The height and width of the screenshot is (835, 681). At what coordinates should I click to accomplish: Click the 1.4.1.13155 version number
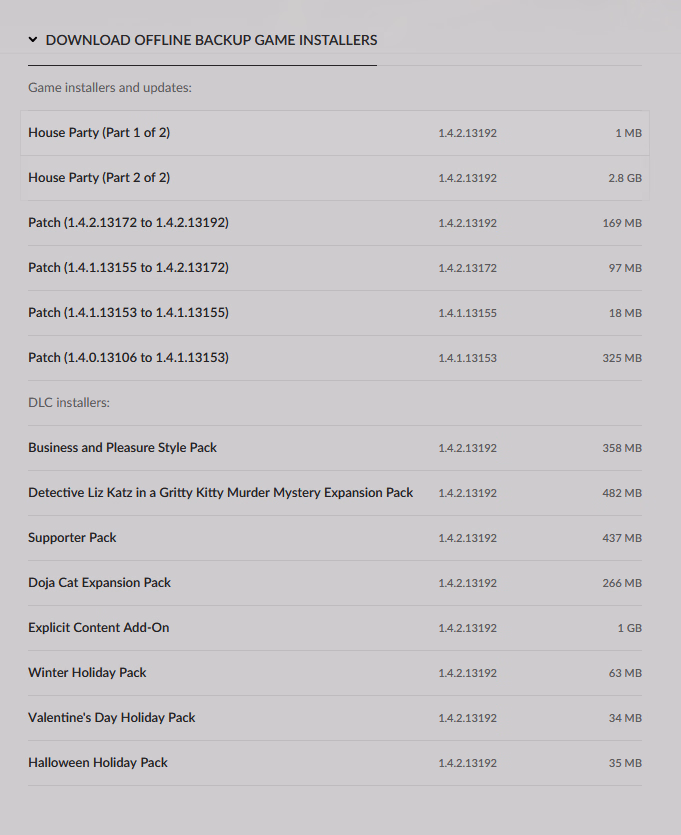click(x=467, y=313)
